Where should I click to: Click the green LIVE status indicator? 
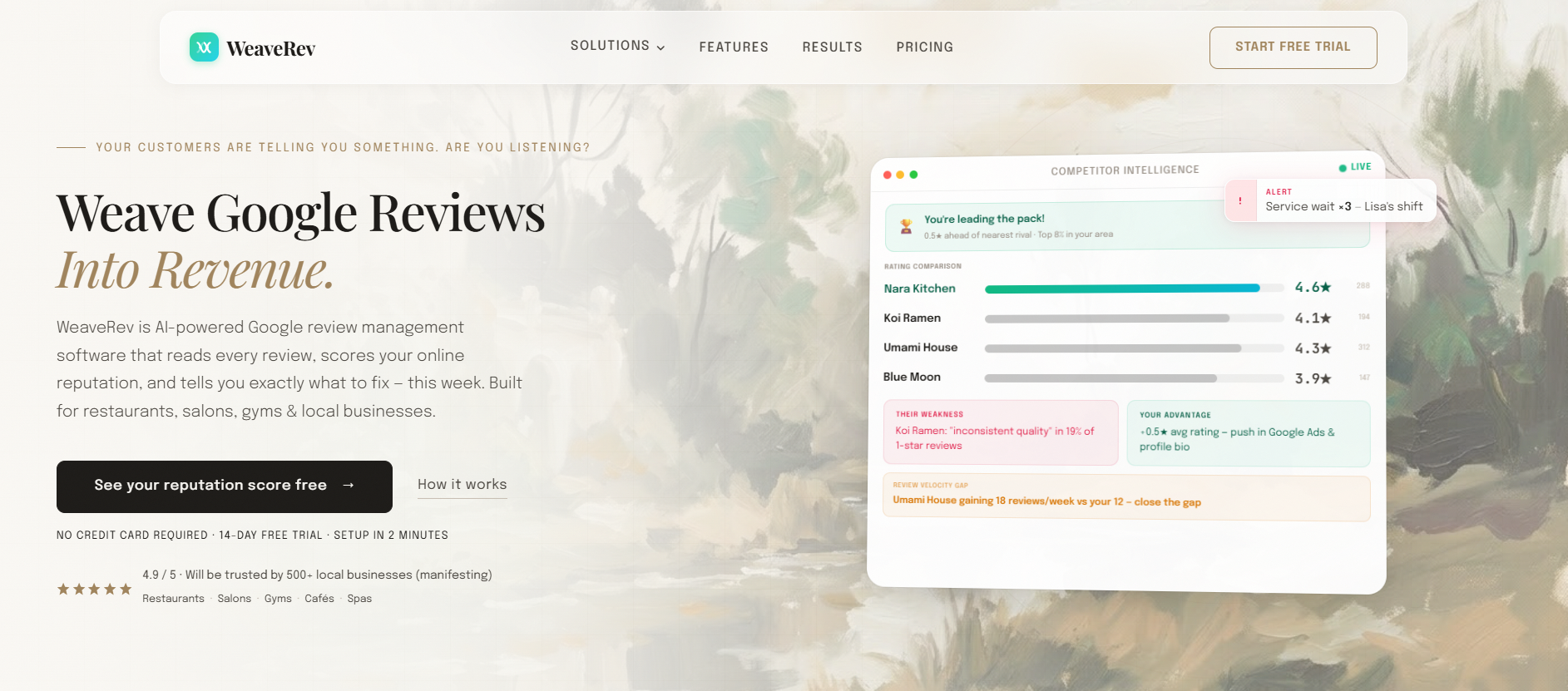point(1354,167)
